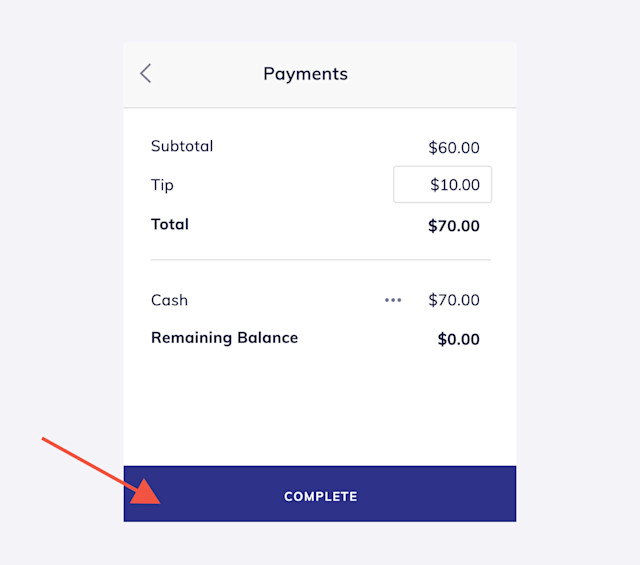Viewport: 640px width, 565px height.
Task: Select the Cash payment row label
Action: (x=169, y=300)
